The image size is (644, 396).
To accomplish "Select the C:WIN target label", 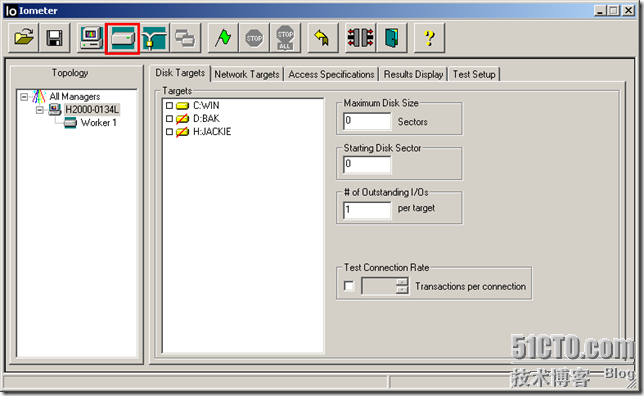I will (x=206, y=106).
